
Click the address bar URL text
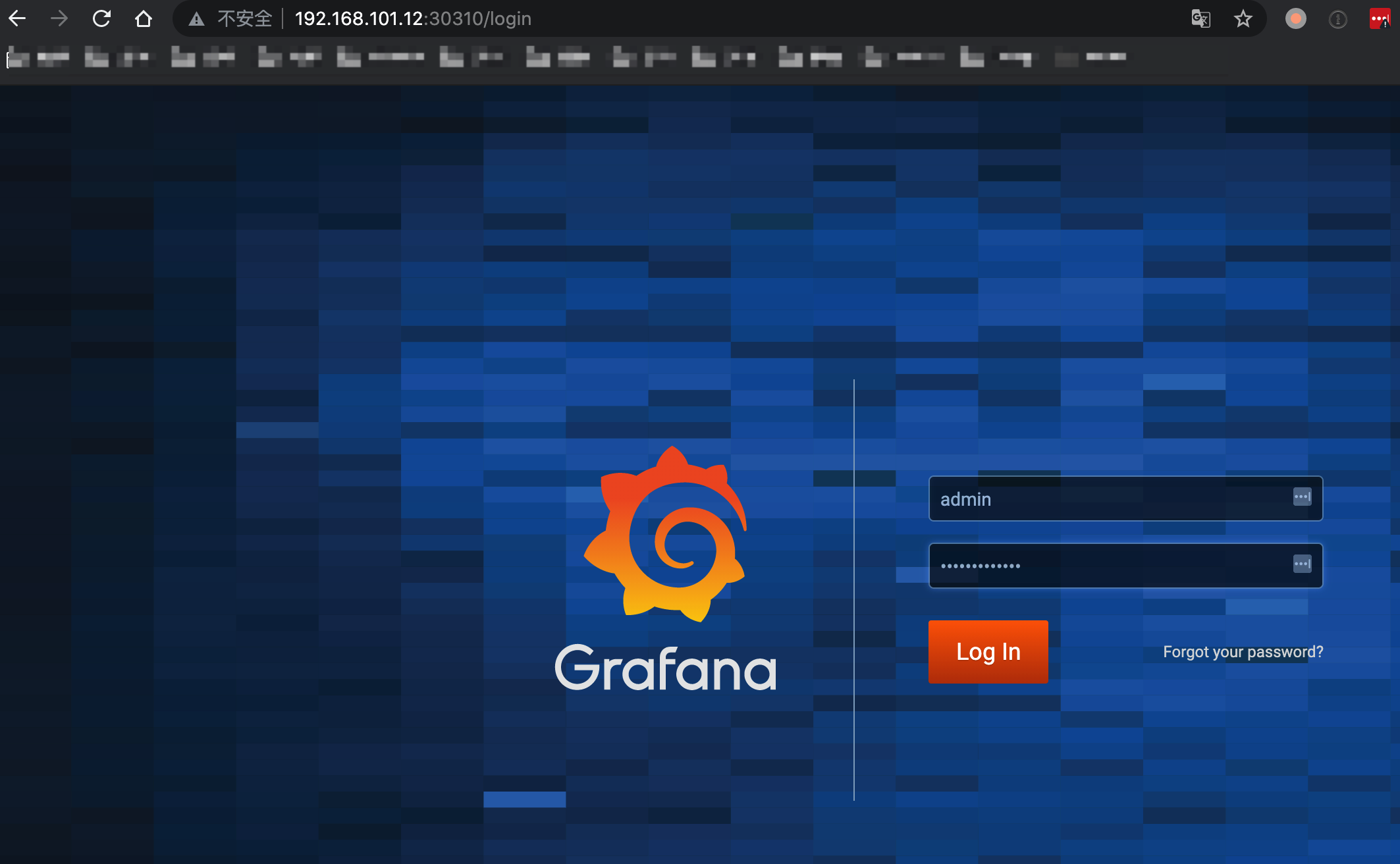pyautogui.click(x=413, y=18)
